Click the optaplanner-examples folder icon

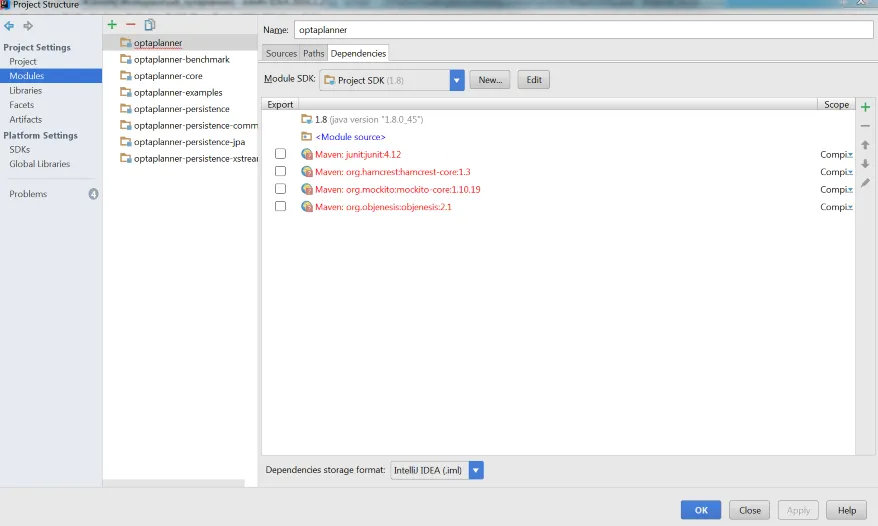[x=125, y=92]
